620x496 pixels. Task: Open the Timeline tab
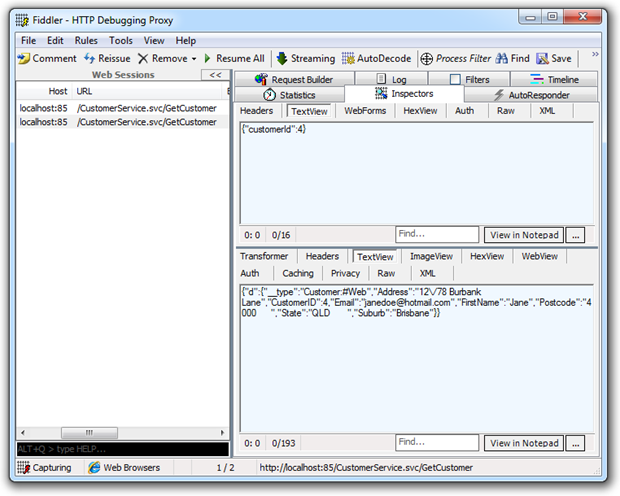coord(554,79)
